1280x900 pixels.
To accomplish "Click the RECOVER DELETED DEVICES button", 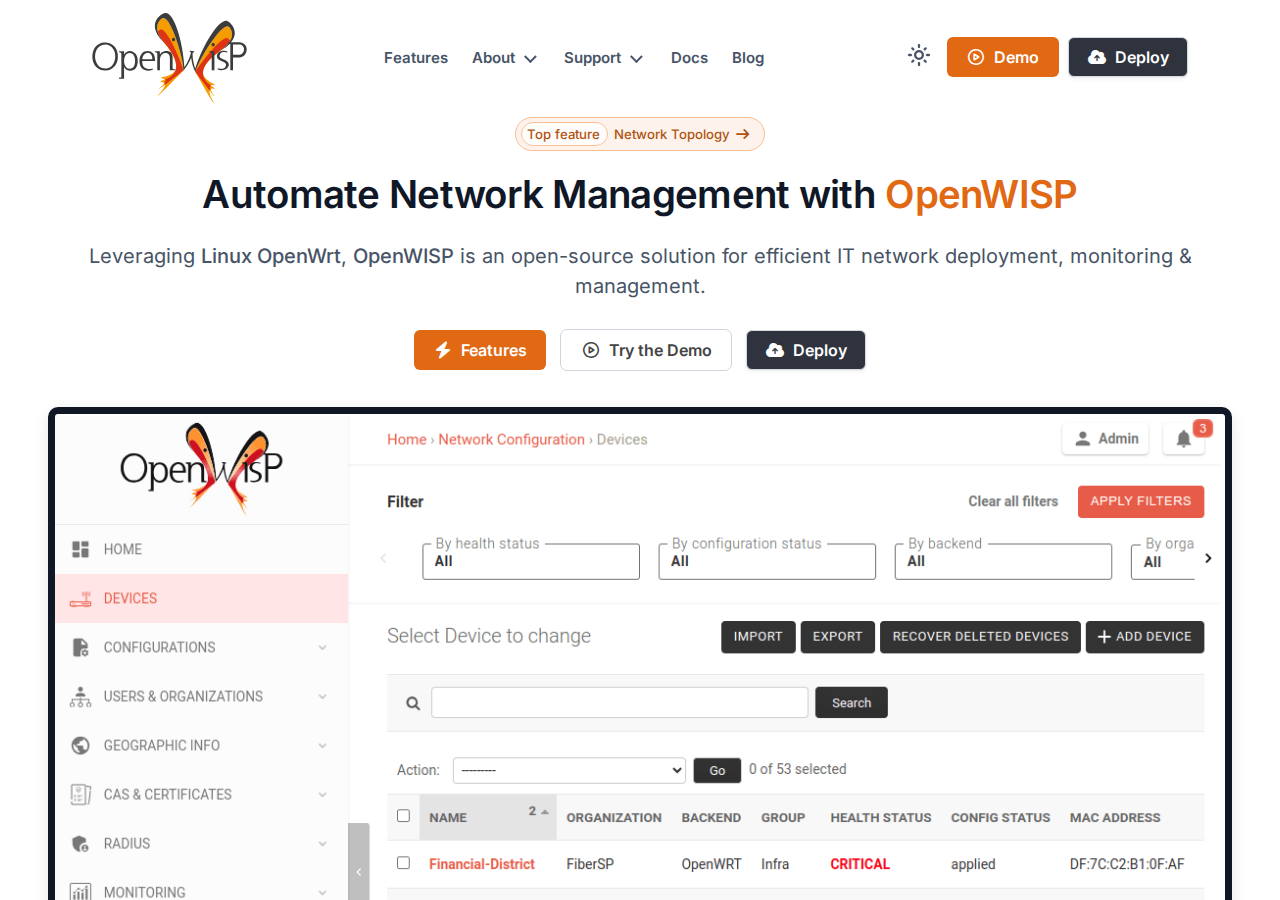I will click(981, 637).
